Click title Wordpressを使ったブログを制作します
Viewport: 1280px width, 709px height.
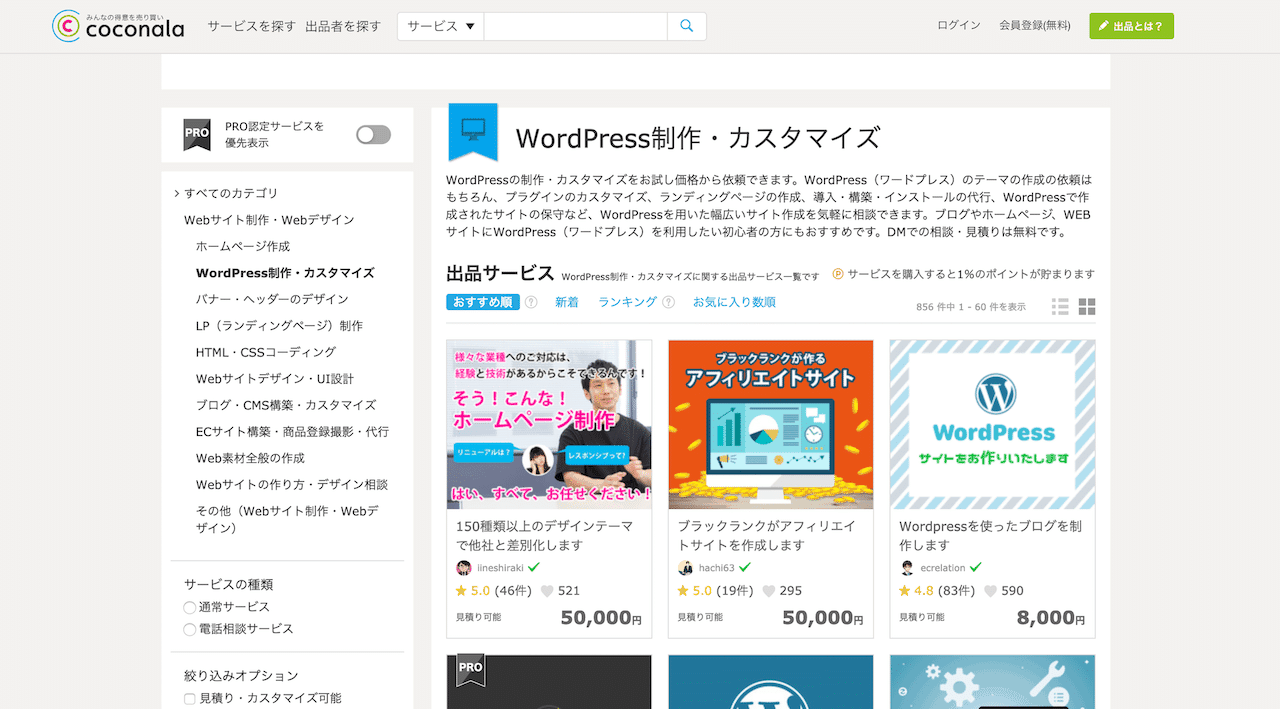pos(990,536)
